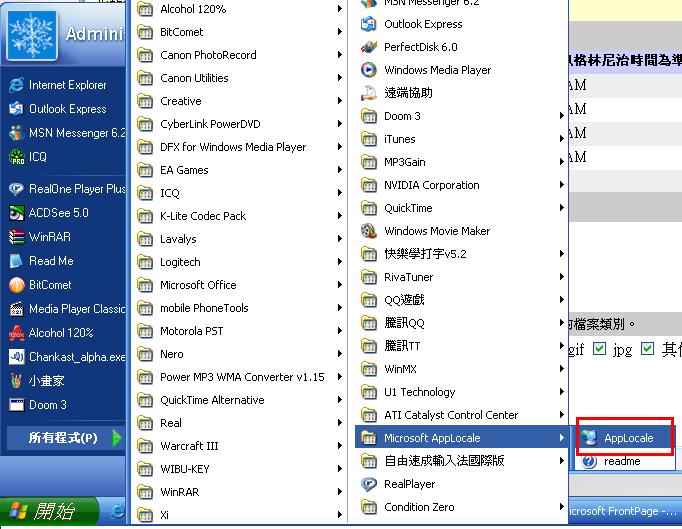Open RealPlayer in programs list
The width and height of the screenshot is (682, 529).
(461, 484)
